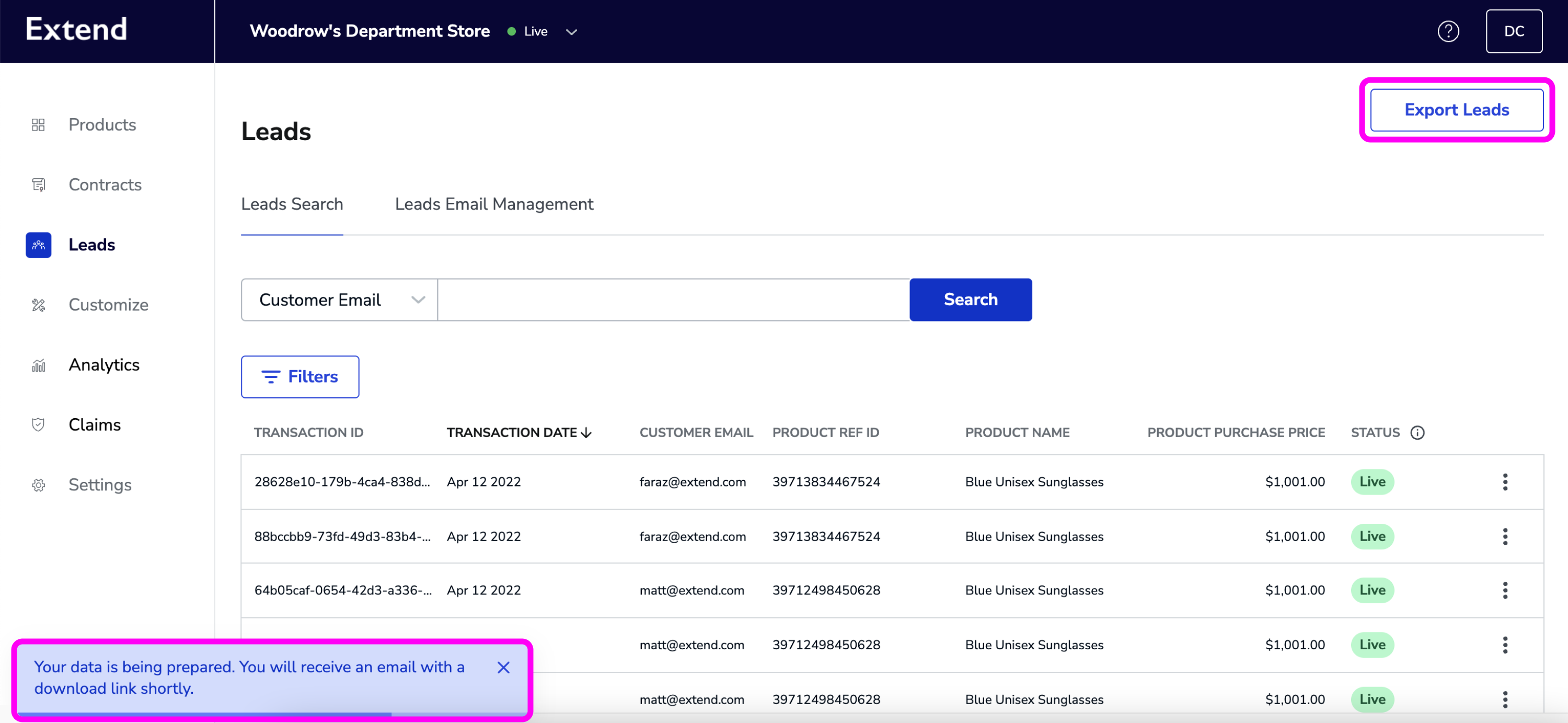Open row menu for transaction 88bccbb9
This screenshot has width=1568, height=723.
pos(1505,537)
